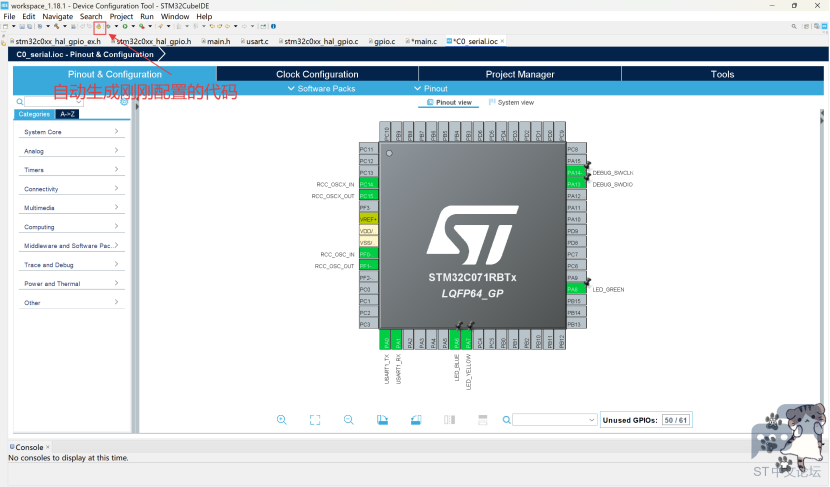The width and height of the screenshot is (830, 487).
Task: Fit chip view to screen icon
Action: click(315, 420)
